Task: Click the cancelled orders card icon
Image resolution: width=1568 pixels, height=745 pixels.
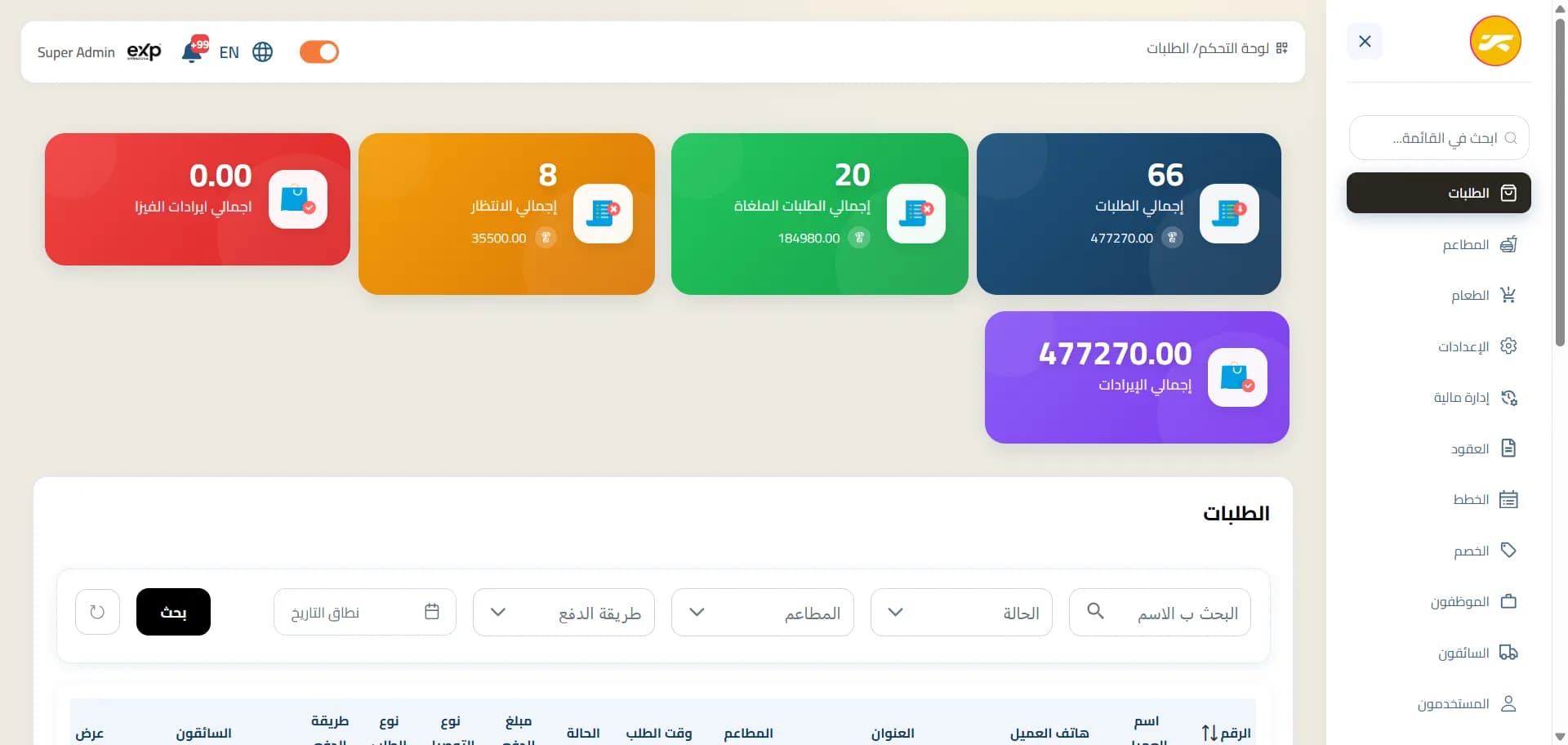Action: tap(916, 213)
